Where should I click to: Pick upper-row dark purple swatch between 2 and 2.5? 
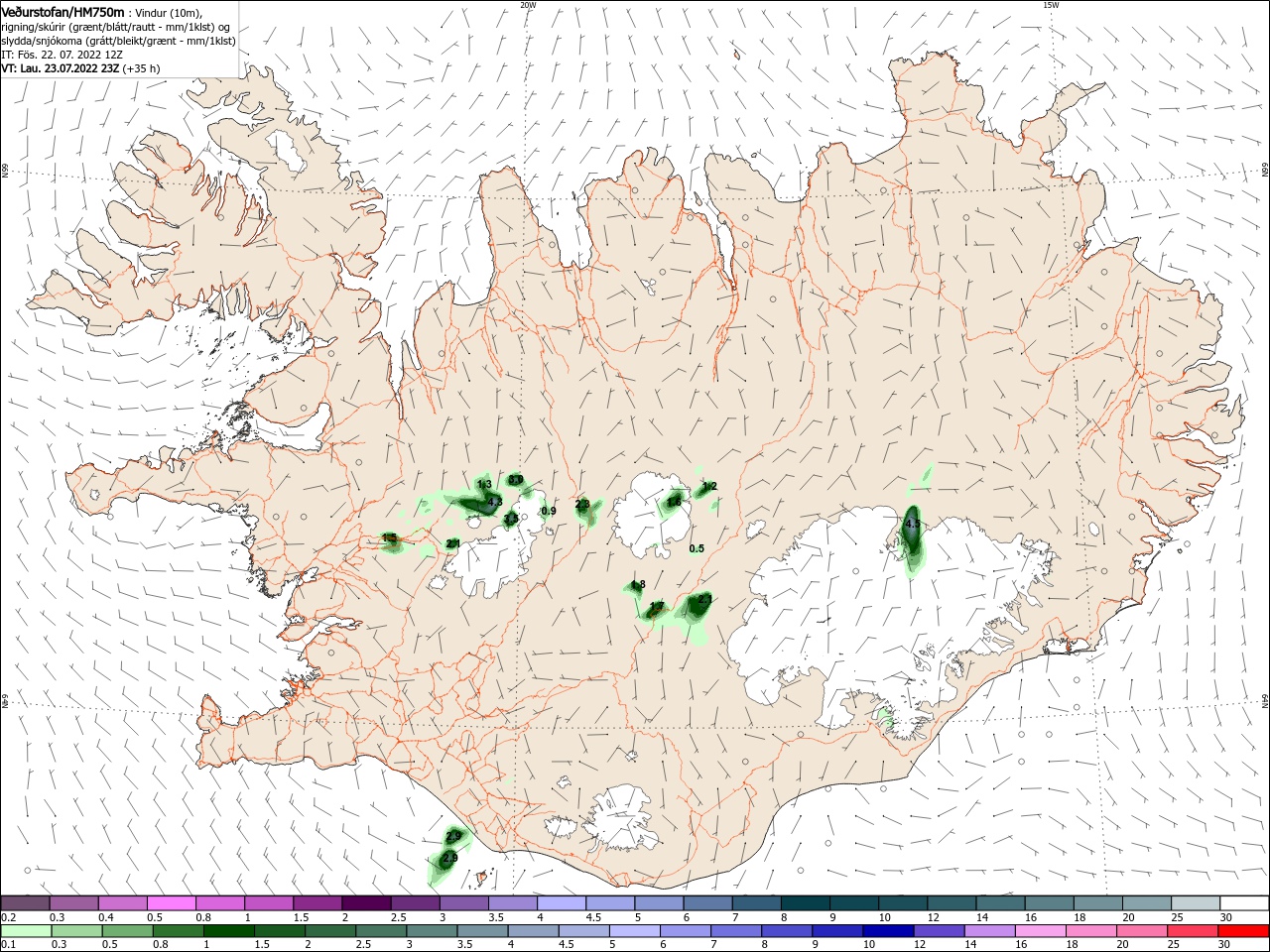coord(366,902)
